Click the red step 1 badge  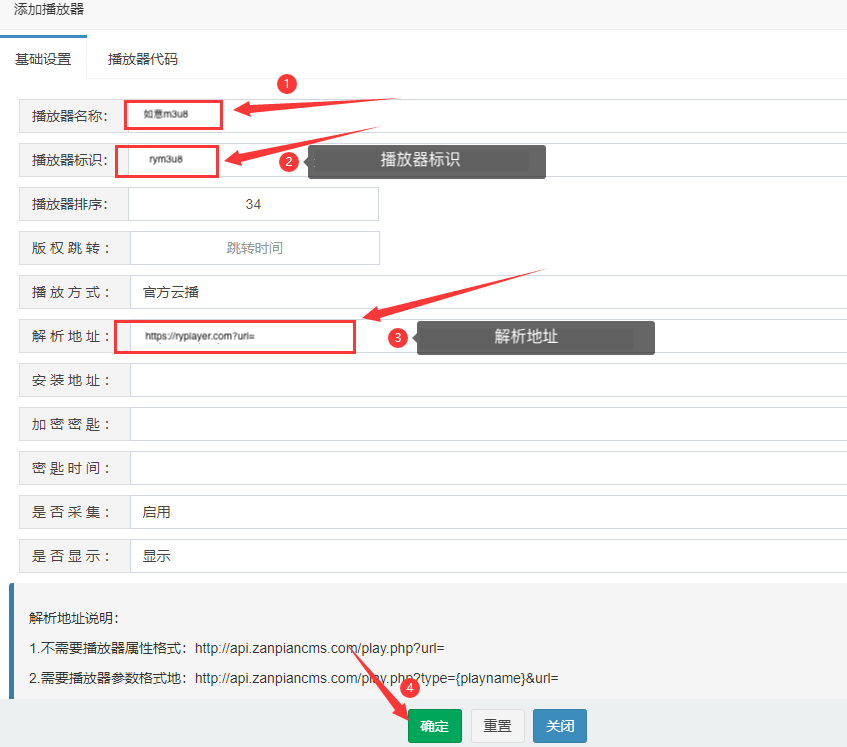pos(287,84)
